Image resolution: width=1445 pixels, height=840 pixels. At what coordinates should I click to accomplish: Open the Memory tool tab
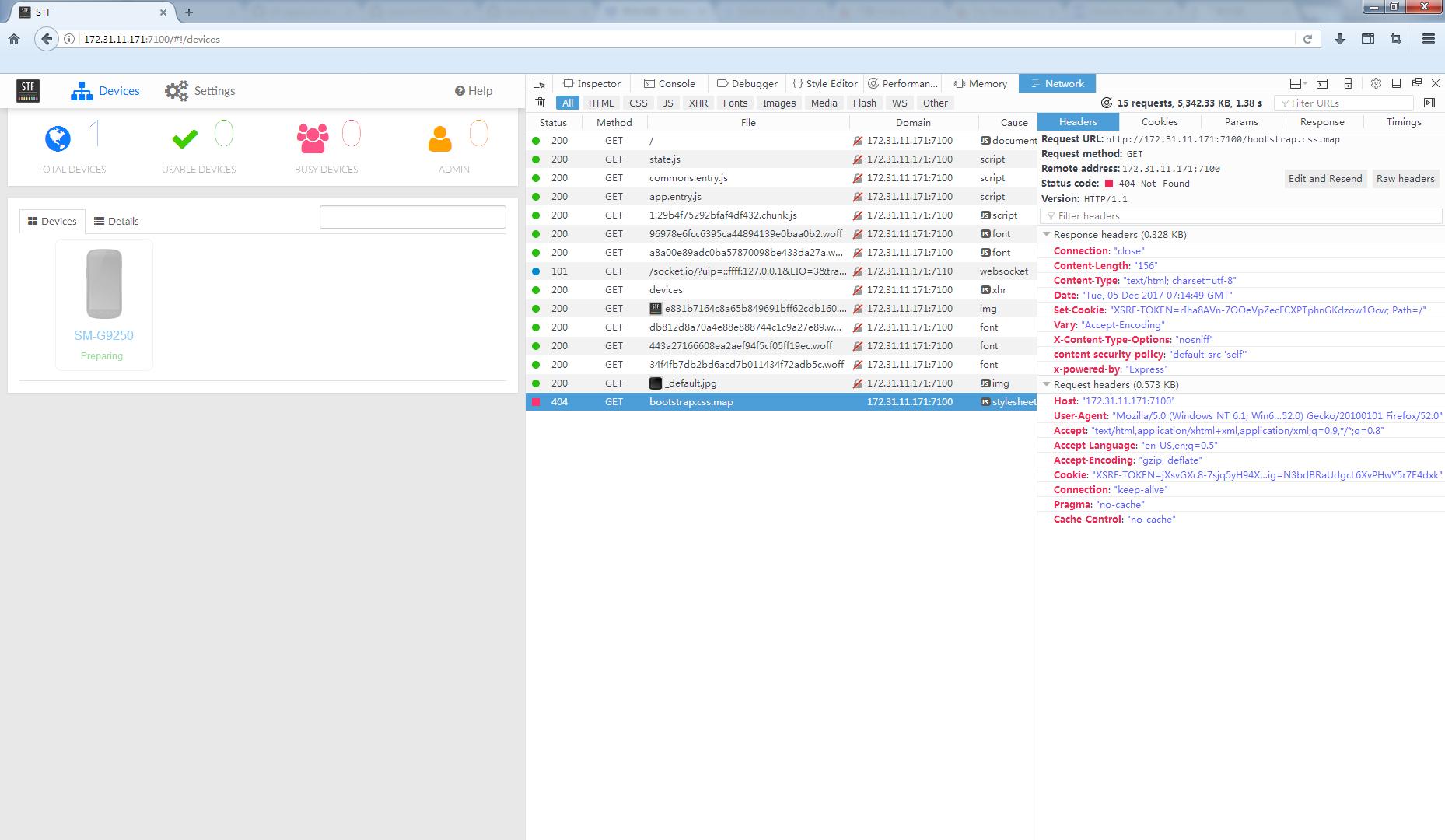[981, 83]
